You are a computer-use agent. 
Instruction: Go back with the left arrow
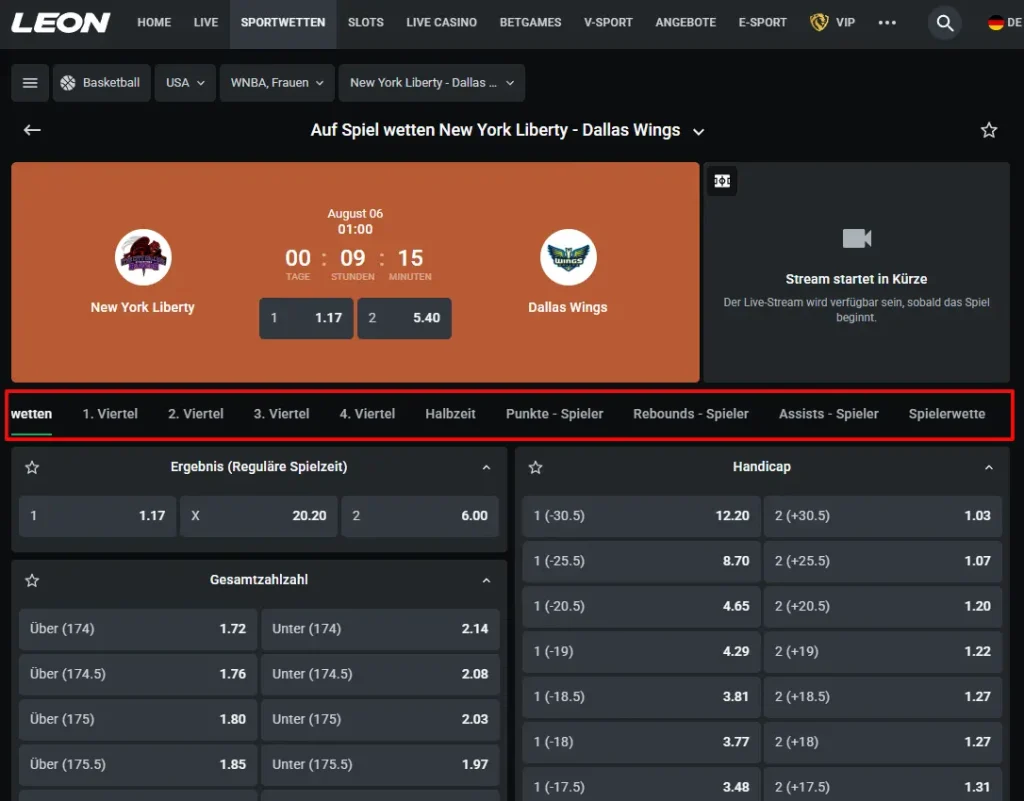click(x=32, y=130)
